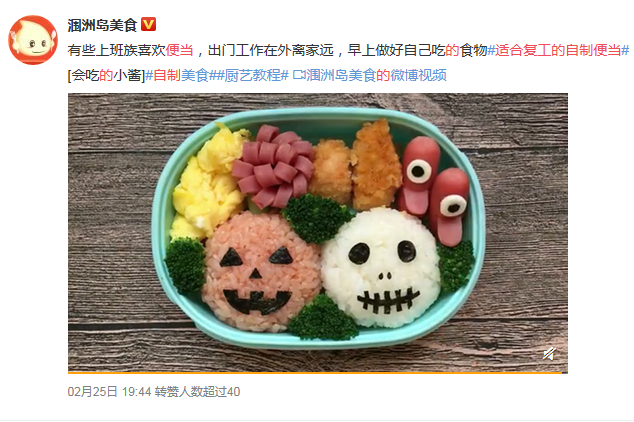Unmute video with the muted speaker icon
Viewport: 634px width, 422px height.
tap(549, 354)
